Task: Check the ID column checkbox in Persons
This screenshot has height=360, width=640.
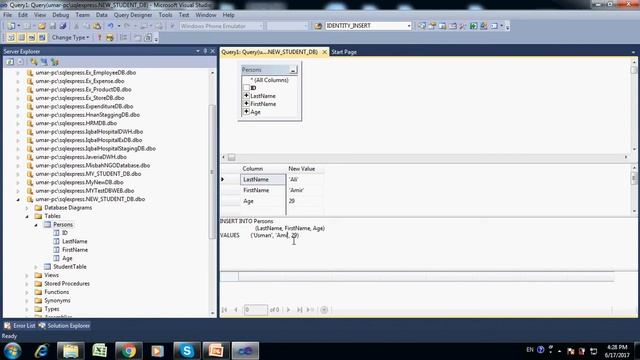Action: pyautogui.click(x=246, y=88)
